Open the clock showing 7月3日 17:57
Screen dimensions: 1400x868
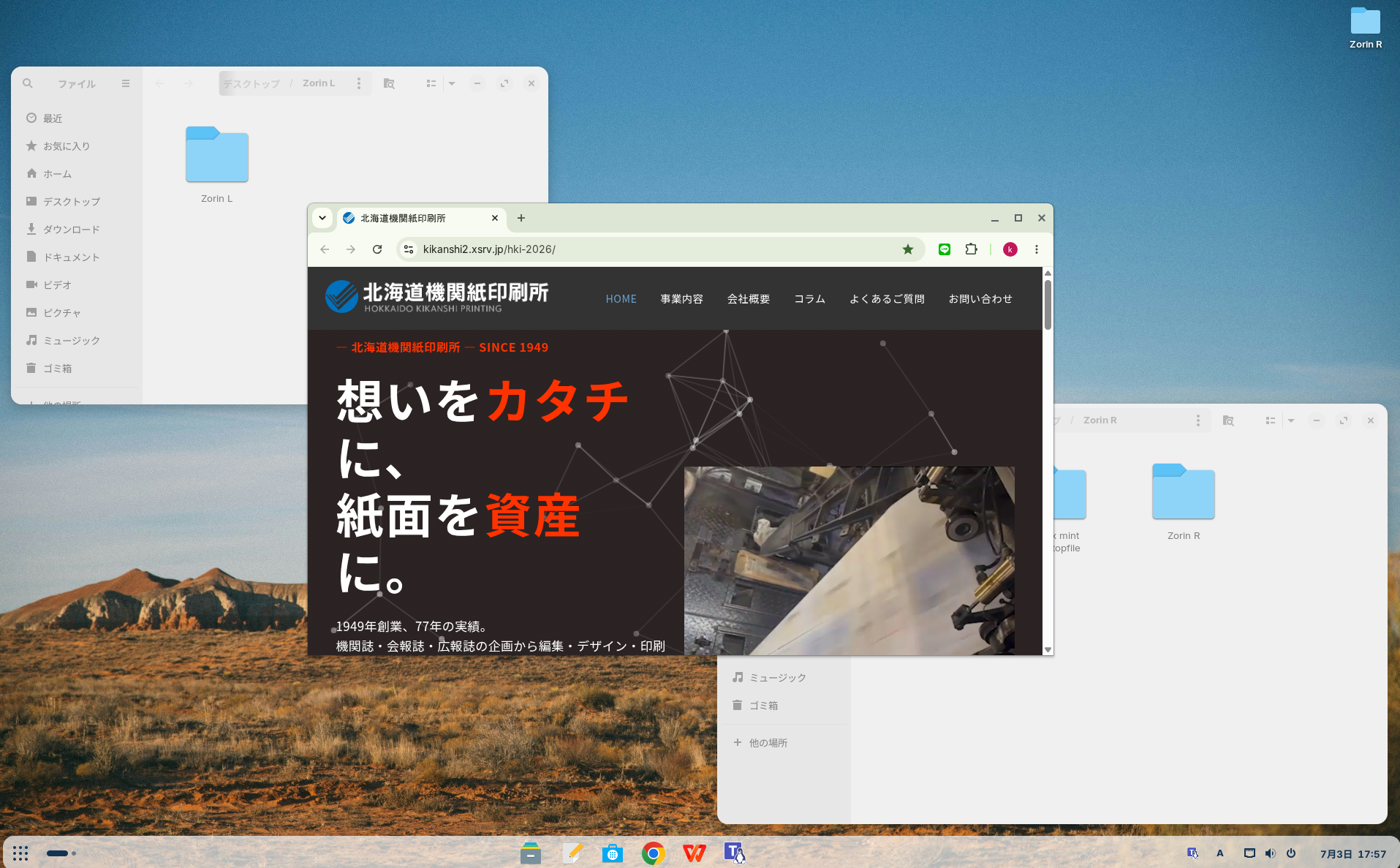(1353, 853)
